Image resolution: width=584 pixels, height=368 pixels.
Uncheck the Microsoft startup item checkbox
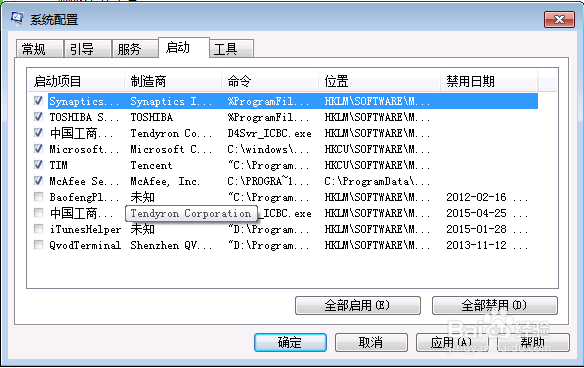[x=38, y=149]
